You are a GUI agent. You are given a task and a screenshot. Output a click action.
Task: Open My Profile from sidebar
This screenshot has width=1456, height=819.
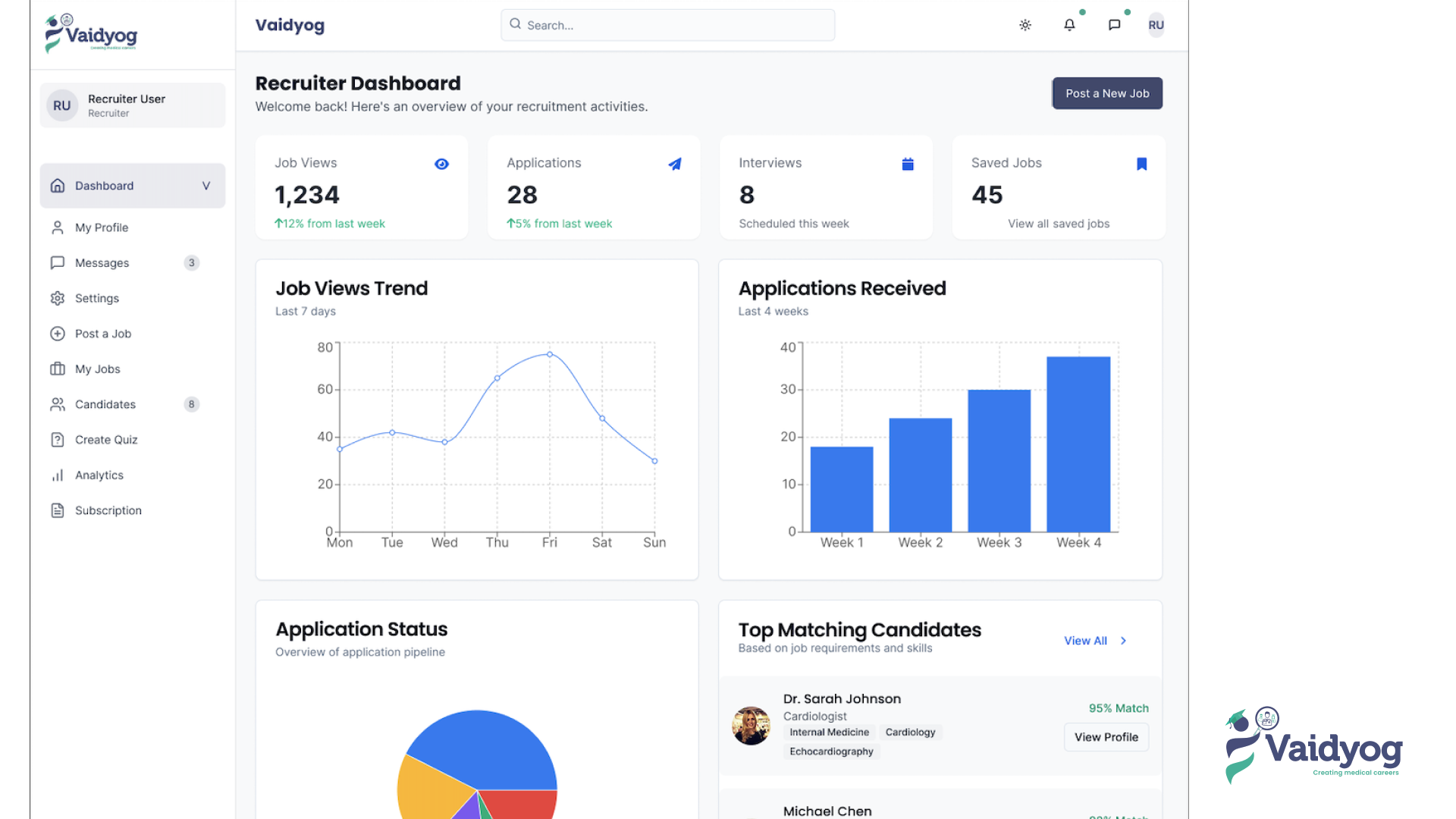(x=102, y=227)
